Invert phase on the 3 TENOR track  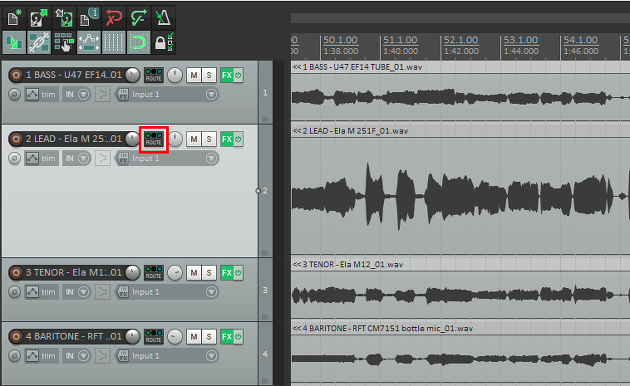click(14, 292)
